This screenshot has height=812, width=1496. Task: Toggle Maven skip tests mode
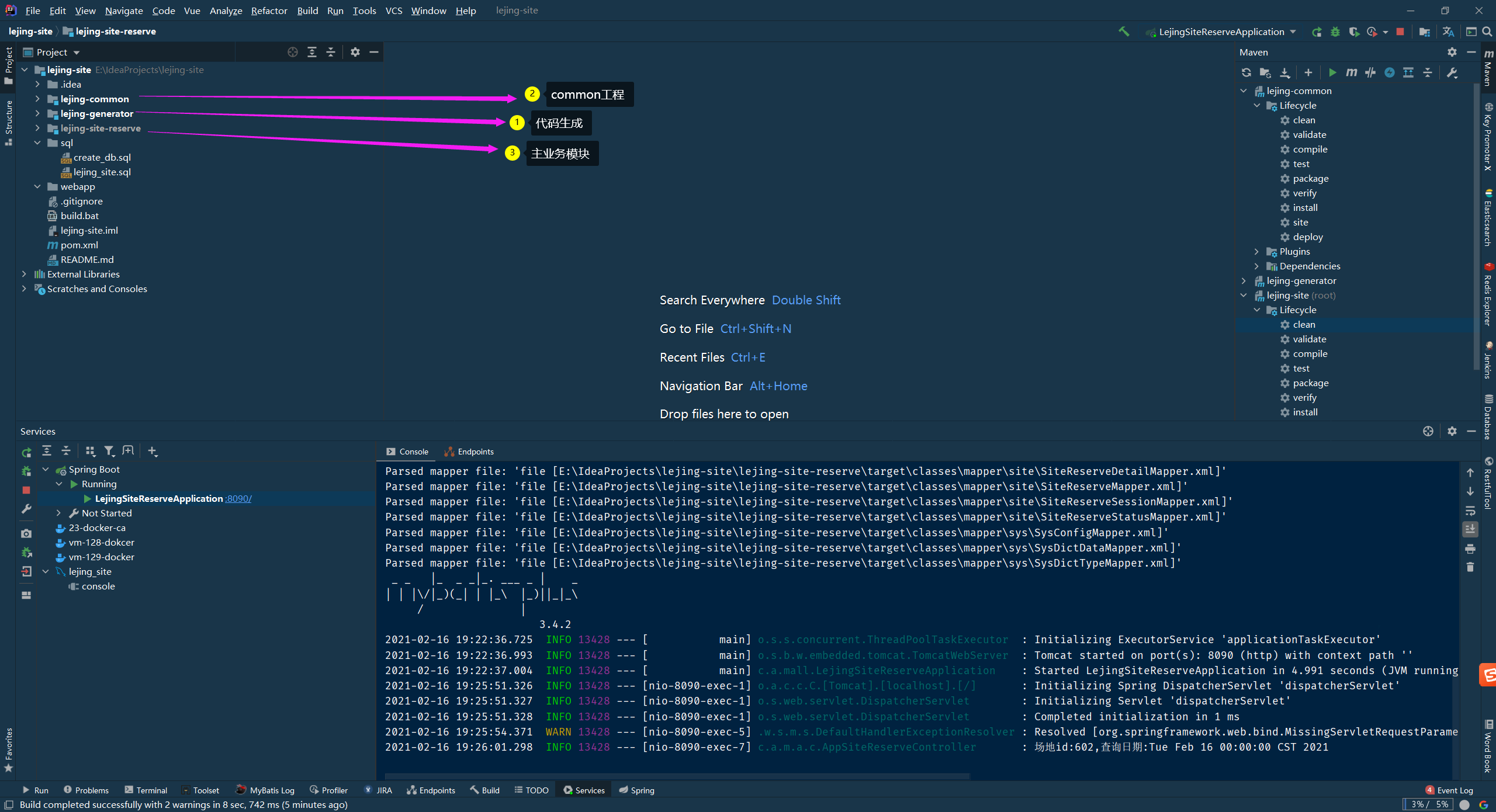1390,72
